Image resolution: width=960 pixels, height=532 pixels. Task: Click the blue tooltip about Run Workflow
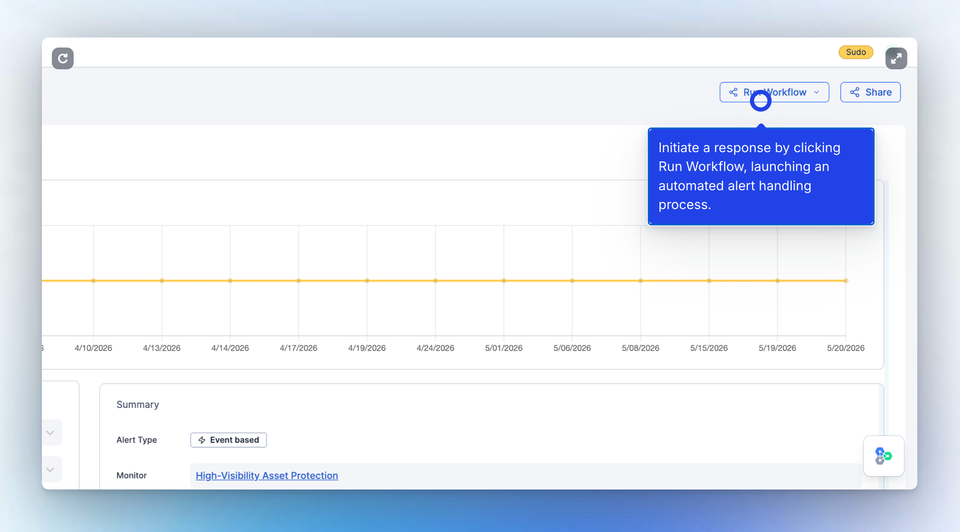coord(761,176)
